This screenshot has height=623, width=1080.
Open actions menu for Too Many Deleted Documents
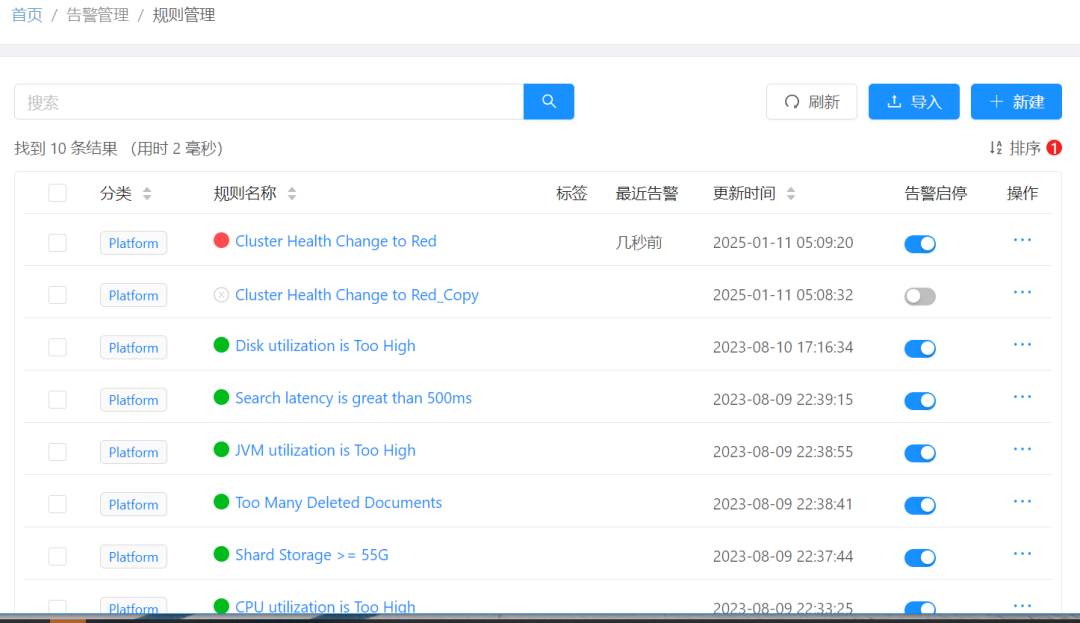tap(1022, 502)
